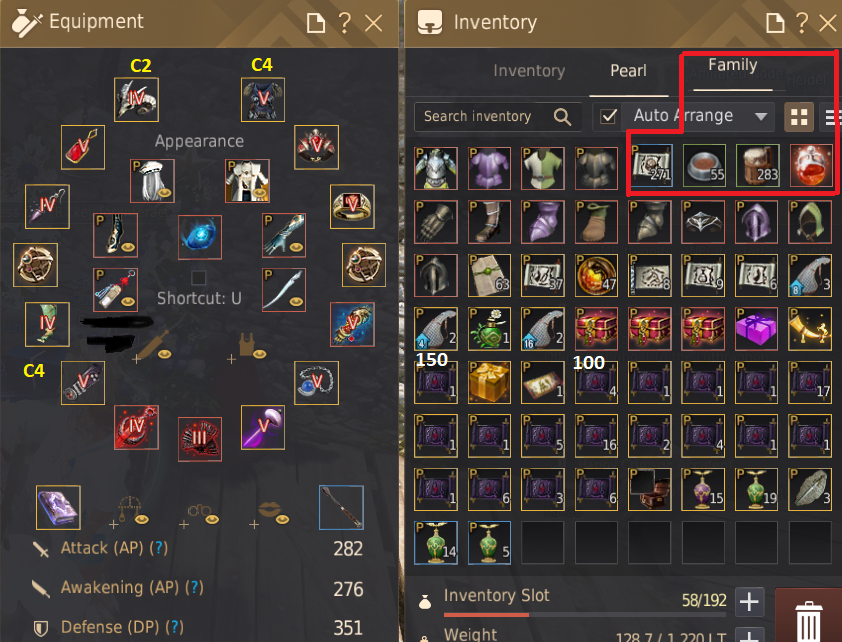Expand the Auto Arrange dropdown arrow
The image size is (842, 642).
pyautogui.click(x=760, y=116)
